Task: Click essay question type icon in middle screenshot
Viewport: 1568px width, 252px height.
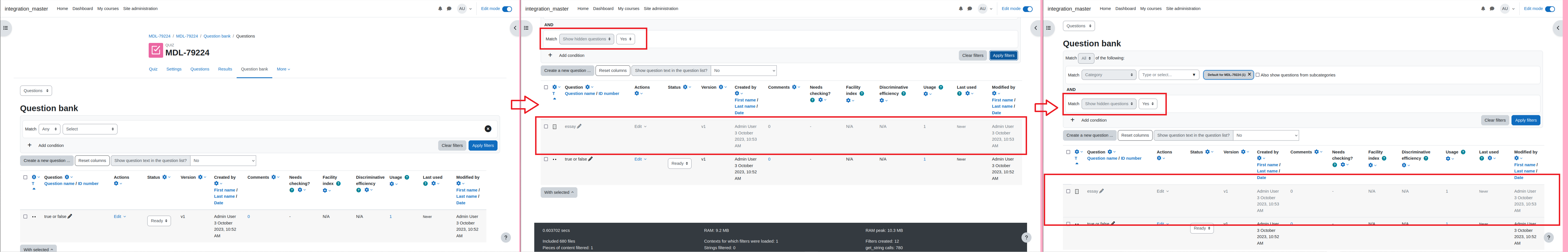Action: [555, 127]
